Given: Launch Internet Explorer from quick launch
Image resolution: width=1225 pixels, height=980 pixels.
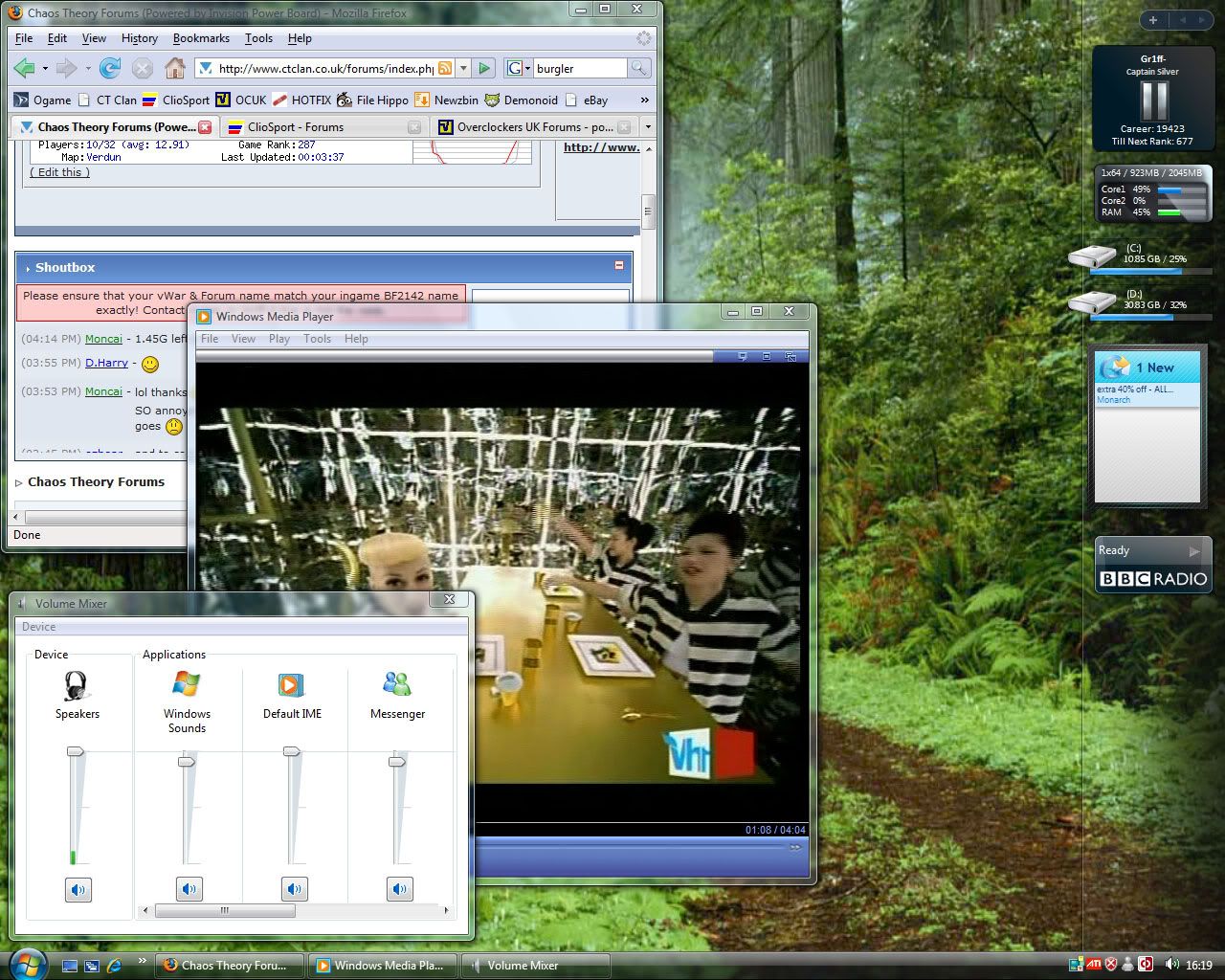Looking at the screenshot, I should (115, 966).
